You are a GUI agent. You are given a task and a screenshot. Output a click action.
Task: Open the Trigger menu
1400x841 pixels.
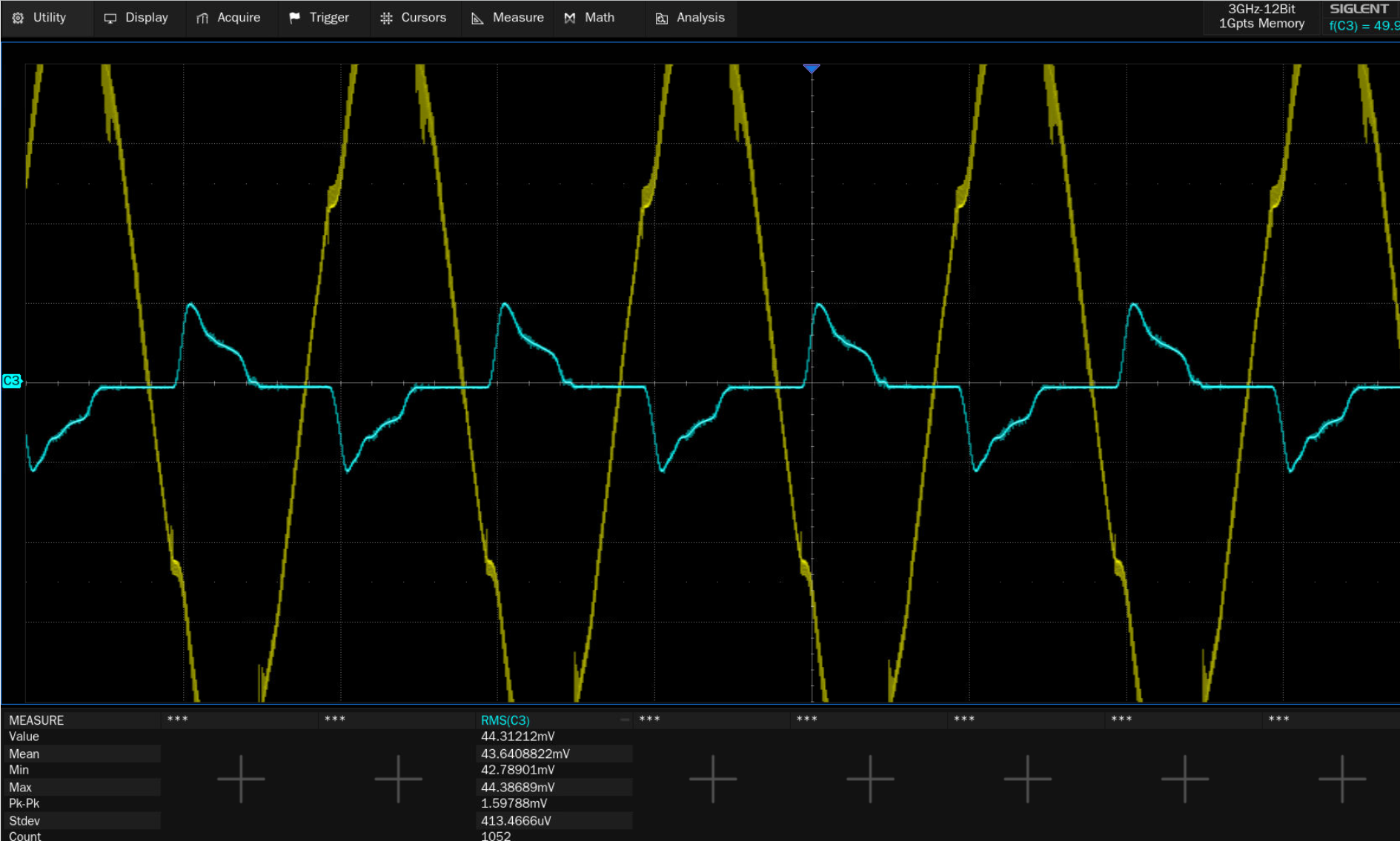click(320, 18)
